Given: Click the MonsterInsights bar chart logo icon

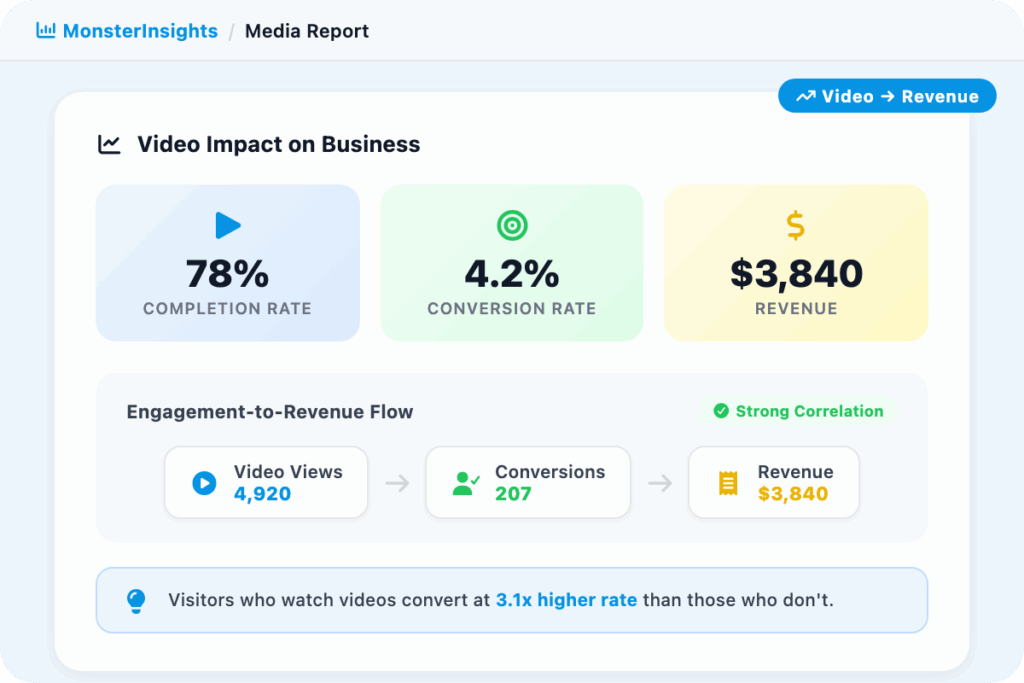Looking at the screenshot, I should (x=46, y=31).
